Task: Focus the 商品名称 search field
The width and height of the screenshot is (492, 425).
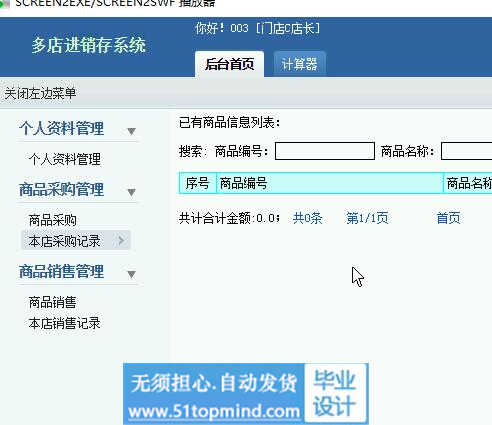Action: click(x=466, y=151)
